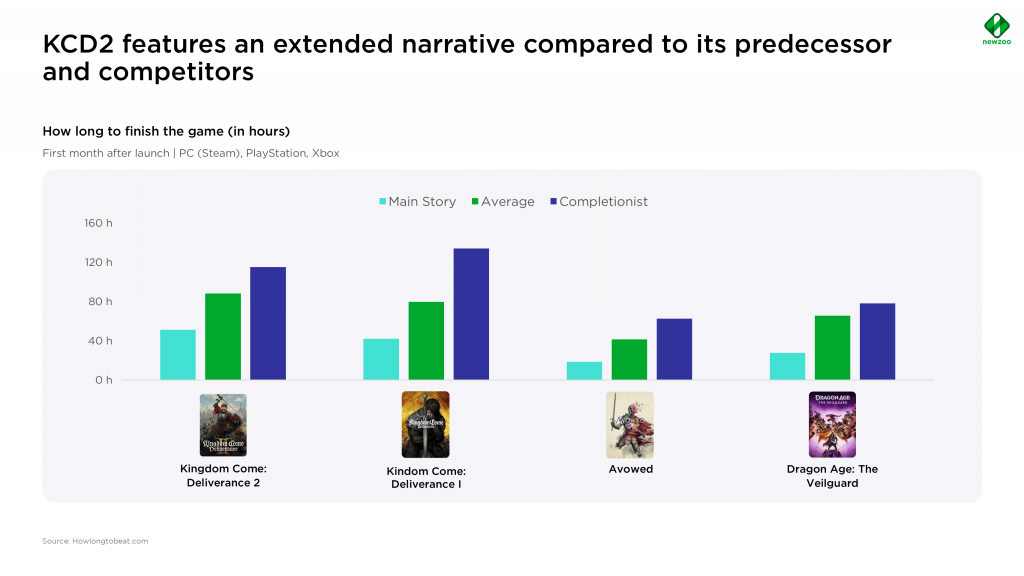Click the Average green legend swatch
The width and height of the screenshot is (1024, 576).
(475, 202)
